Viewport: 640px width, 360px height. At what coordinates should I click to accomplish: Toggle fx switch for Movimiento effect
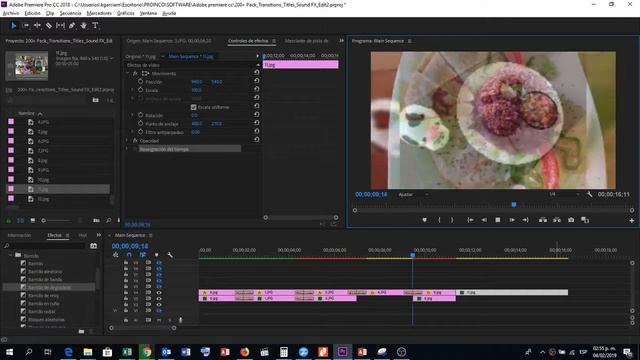pyautogui.click(x=135, y=73)
